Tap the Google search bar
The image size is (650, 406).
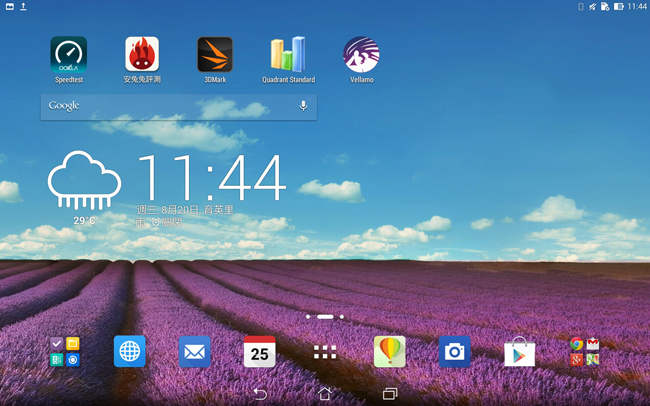pyautogui.click(x=165, y=106)
